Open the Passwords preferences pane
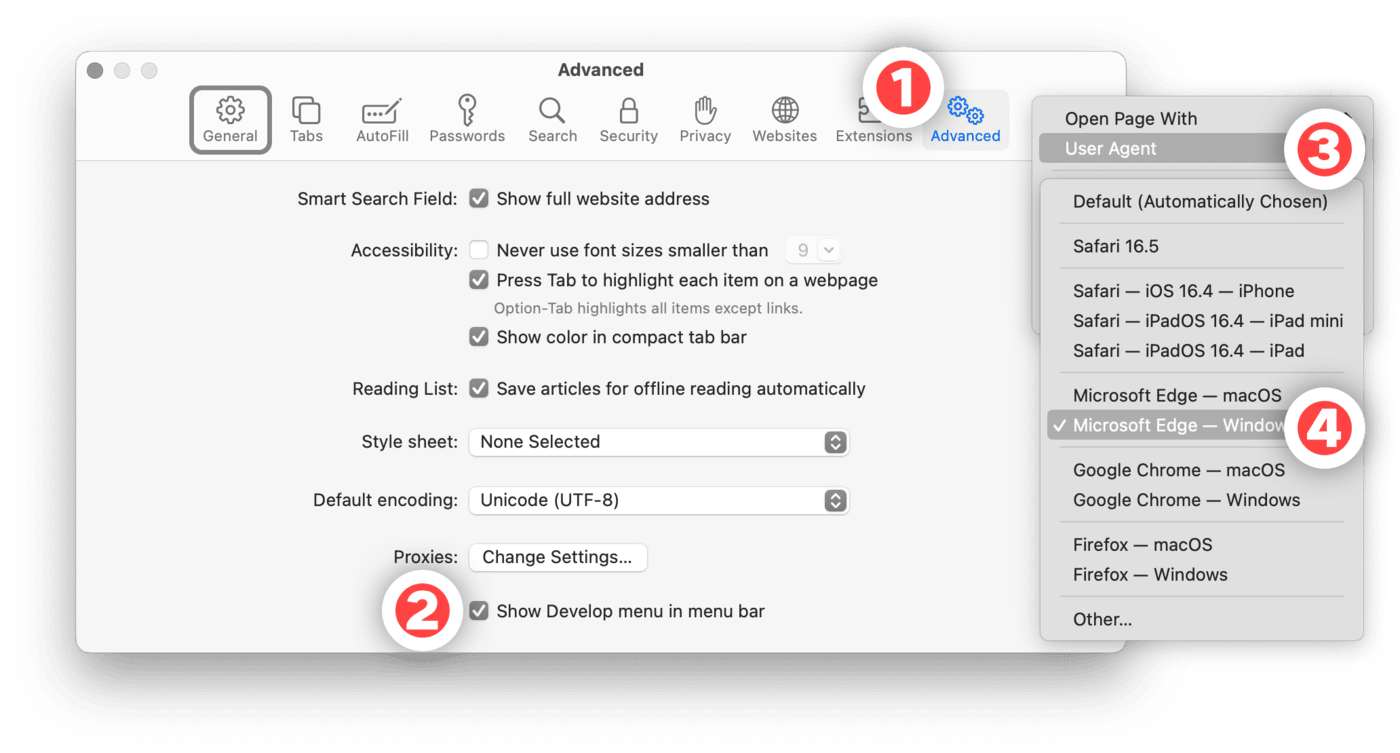 pos(467,120)
